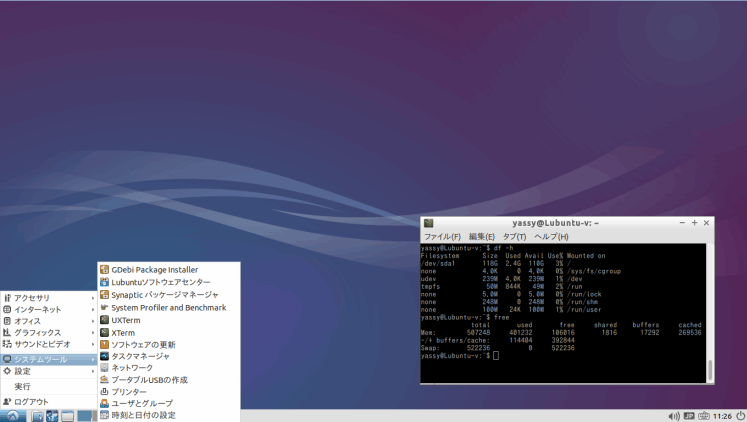Start System Profiler and Benchmark
Screen dimensions: 747x422
tap(169, 308)
